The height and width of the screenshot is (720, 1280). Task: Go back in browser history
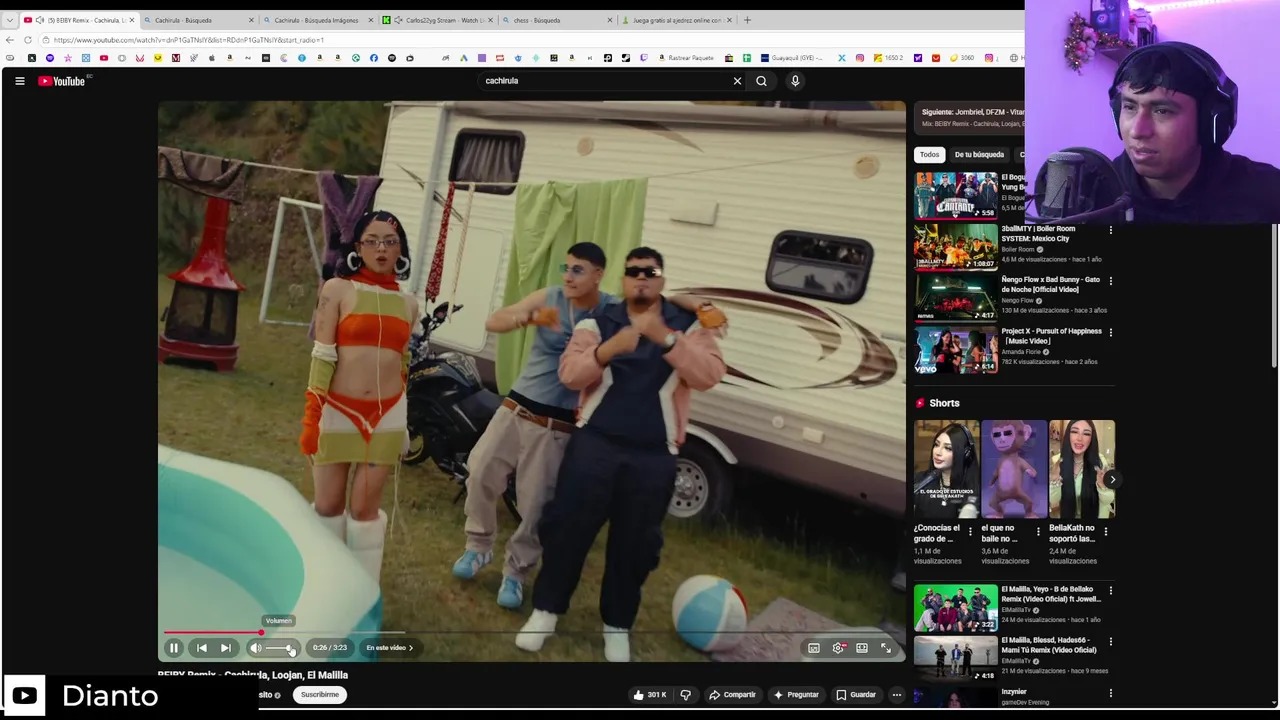10,40
